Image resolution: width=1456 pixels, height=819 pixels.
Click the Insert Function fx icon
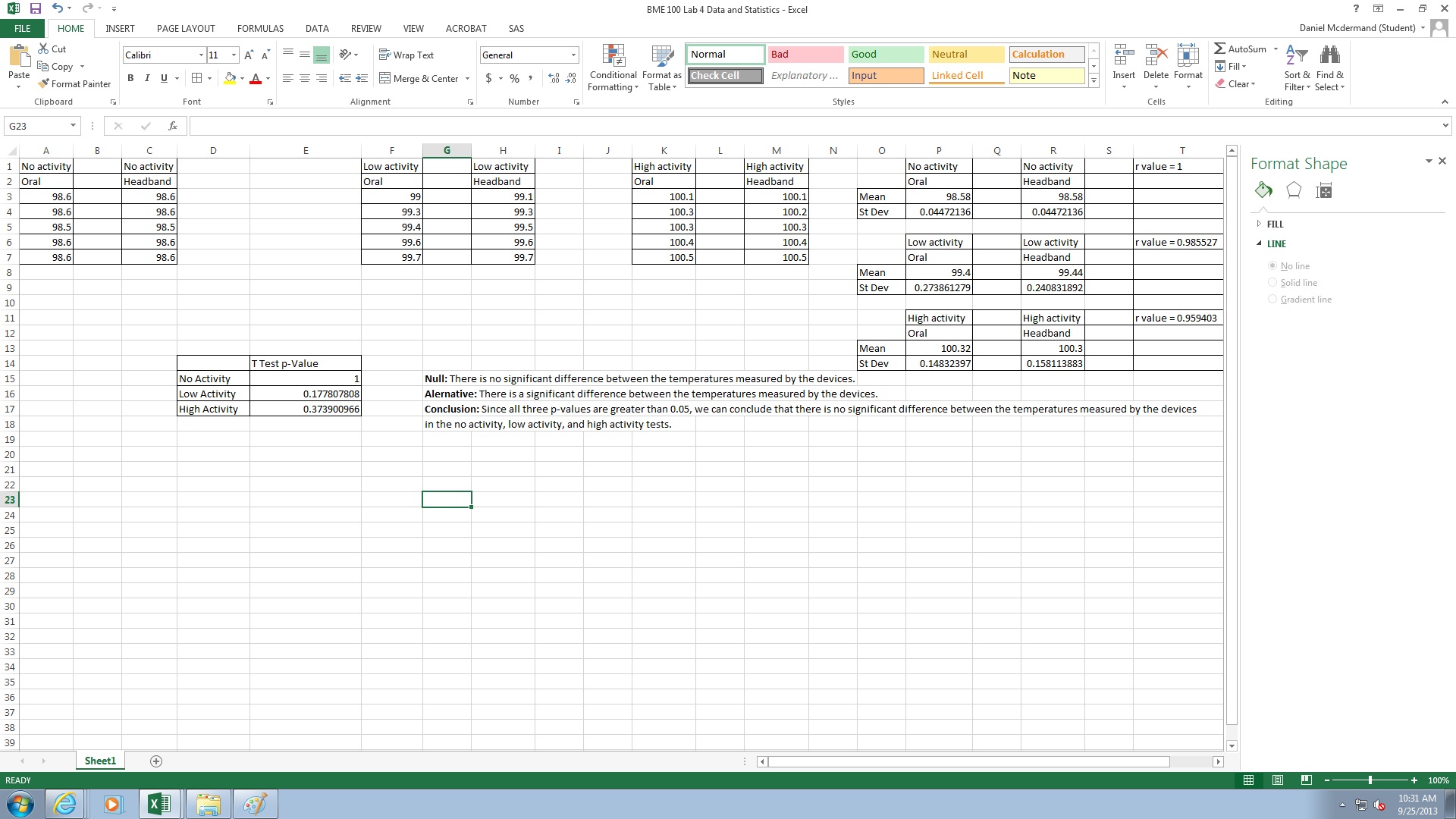pos(173,126)
